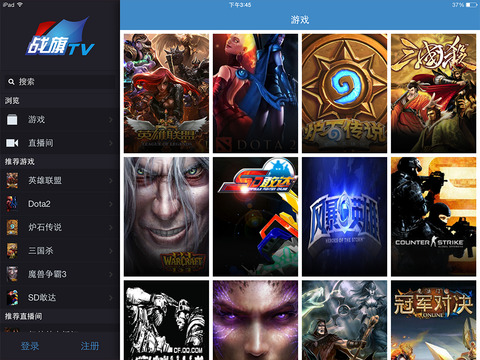Click the 三国杀 small sidebar icon
The width and height of the screenshot is (480, 360).
12,250
